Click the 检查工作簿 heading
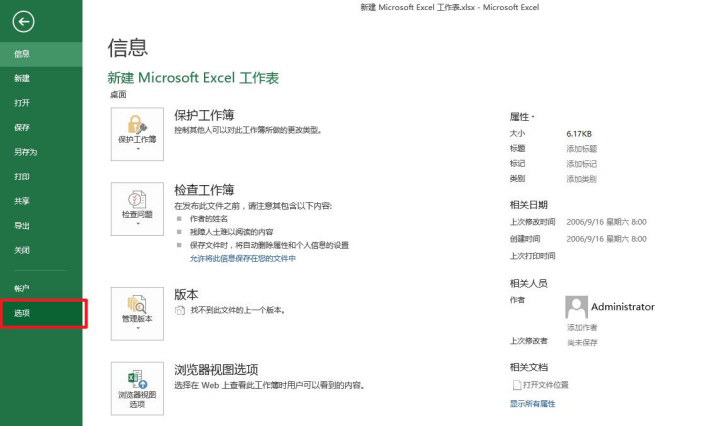This screenshot has height=426, width=719. tap(204, 190)
